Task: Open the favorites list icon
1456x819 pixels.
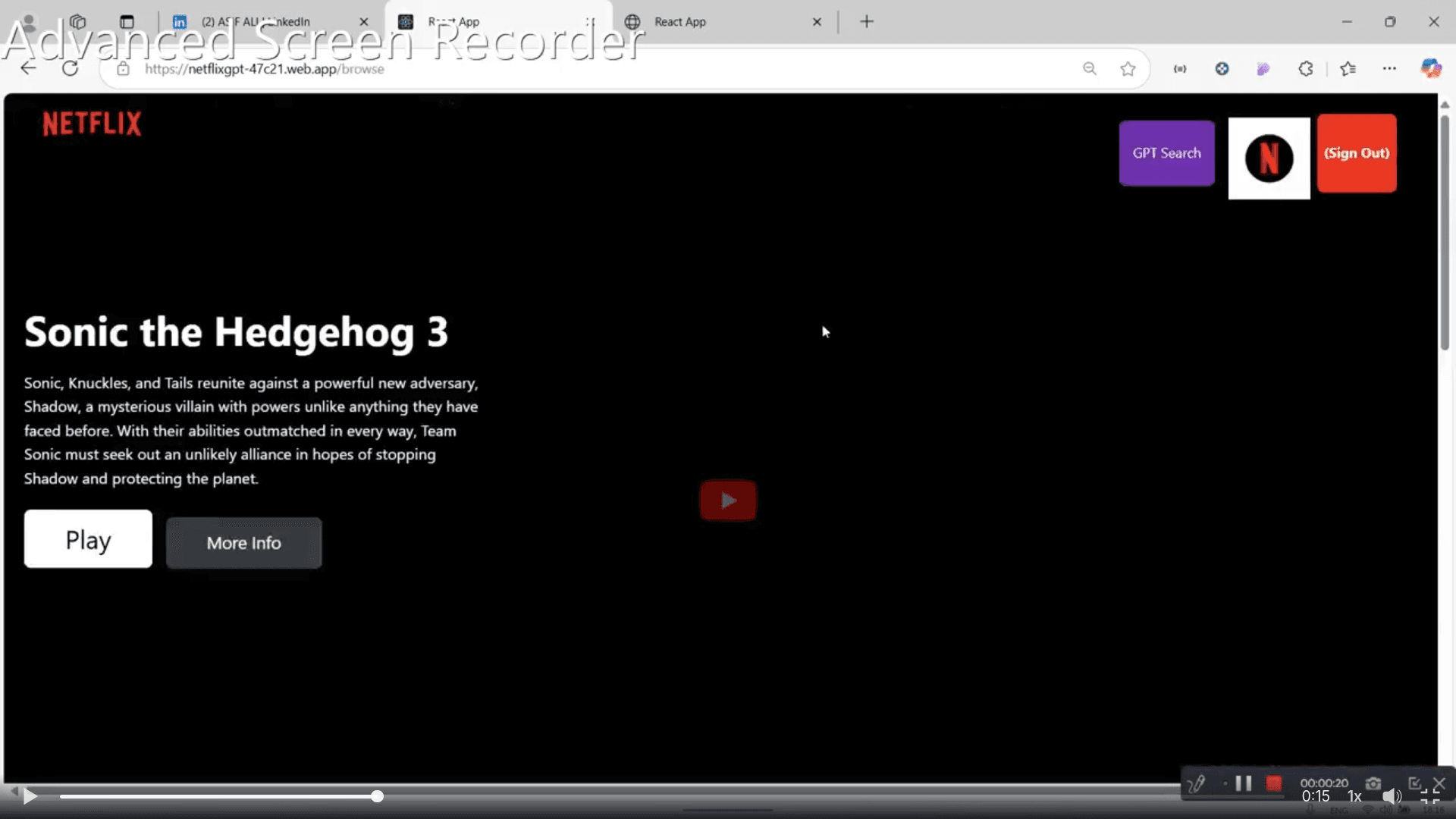Action: click(1348, 69)
